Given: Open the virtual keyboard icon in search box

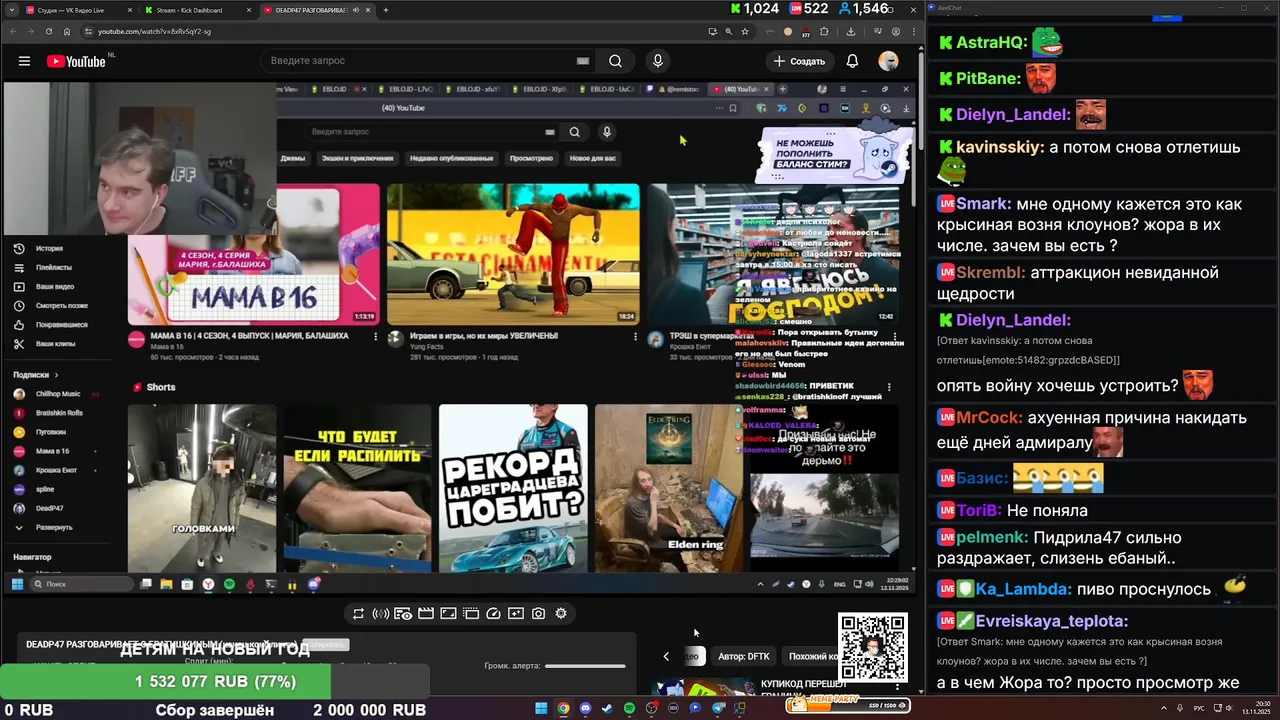Looking at the screenshot, I should [583, 61].
